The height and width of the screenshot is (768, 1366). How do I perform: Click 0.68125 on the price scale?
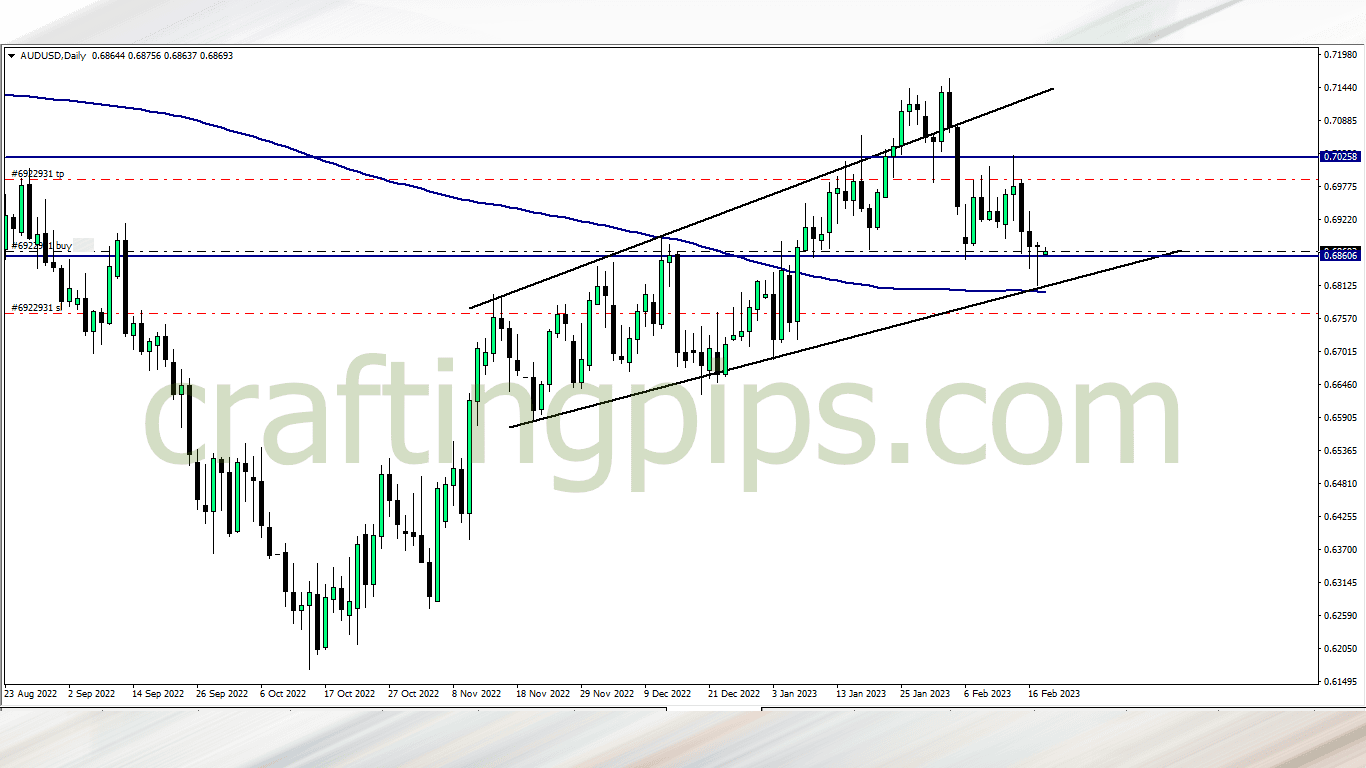(x=1340, y=285)
